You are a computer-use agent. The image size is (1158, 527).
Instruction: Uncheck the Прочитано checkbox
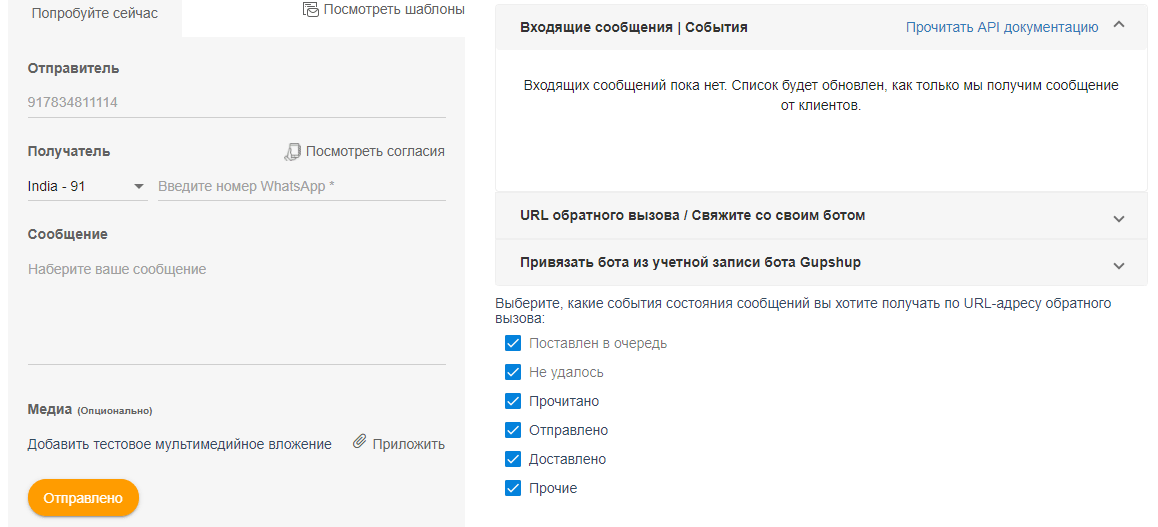(513, 402)
